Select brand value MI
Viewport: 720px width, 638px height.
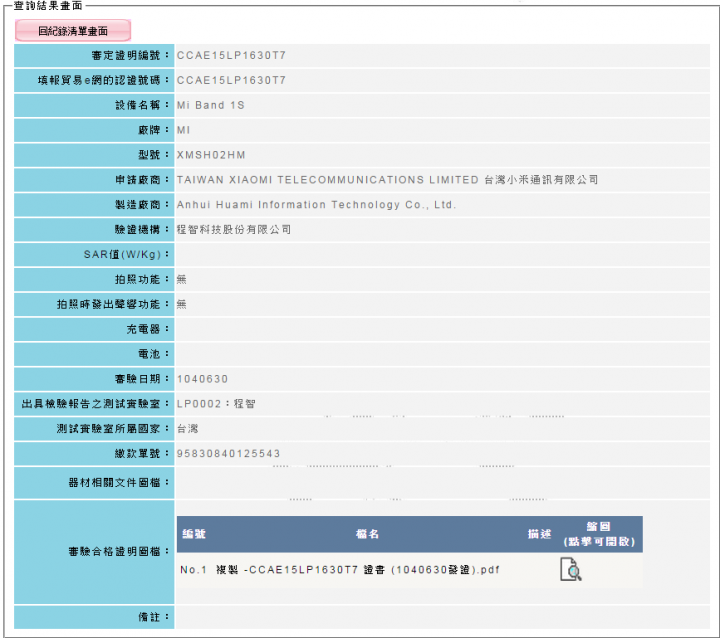184,130
